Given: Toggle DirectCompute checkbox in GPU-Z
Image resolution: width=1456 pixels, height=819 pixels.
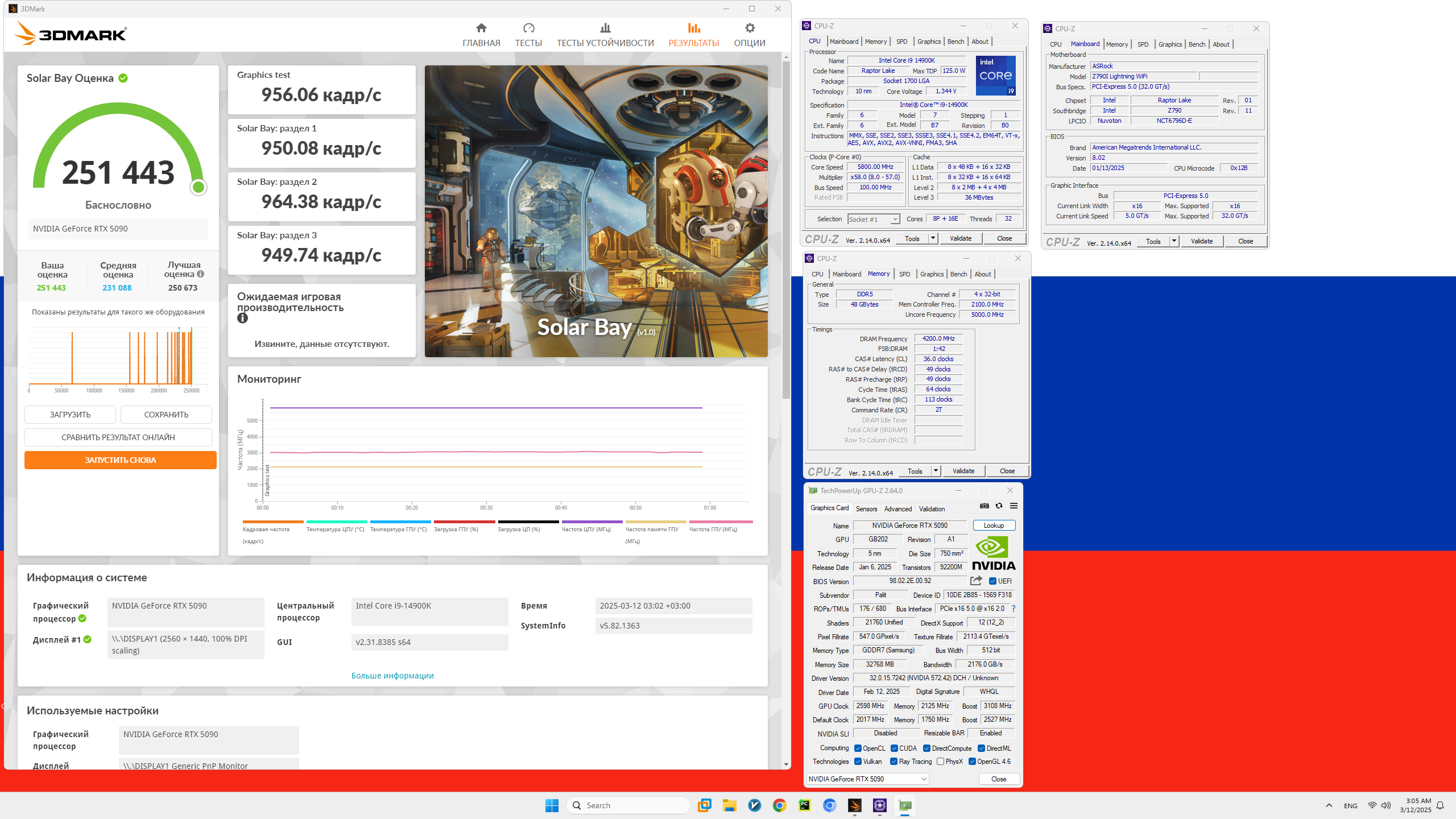Looking at the screenshot, I should [x=926, y=748].
